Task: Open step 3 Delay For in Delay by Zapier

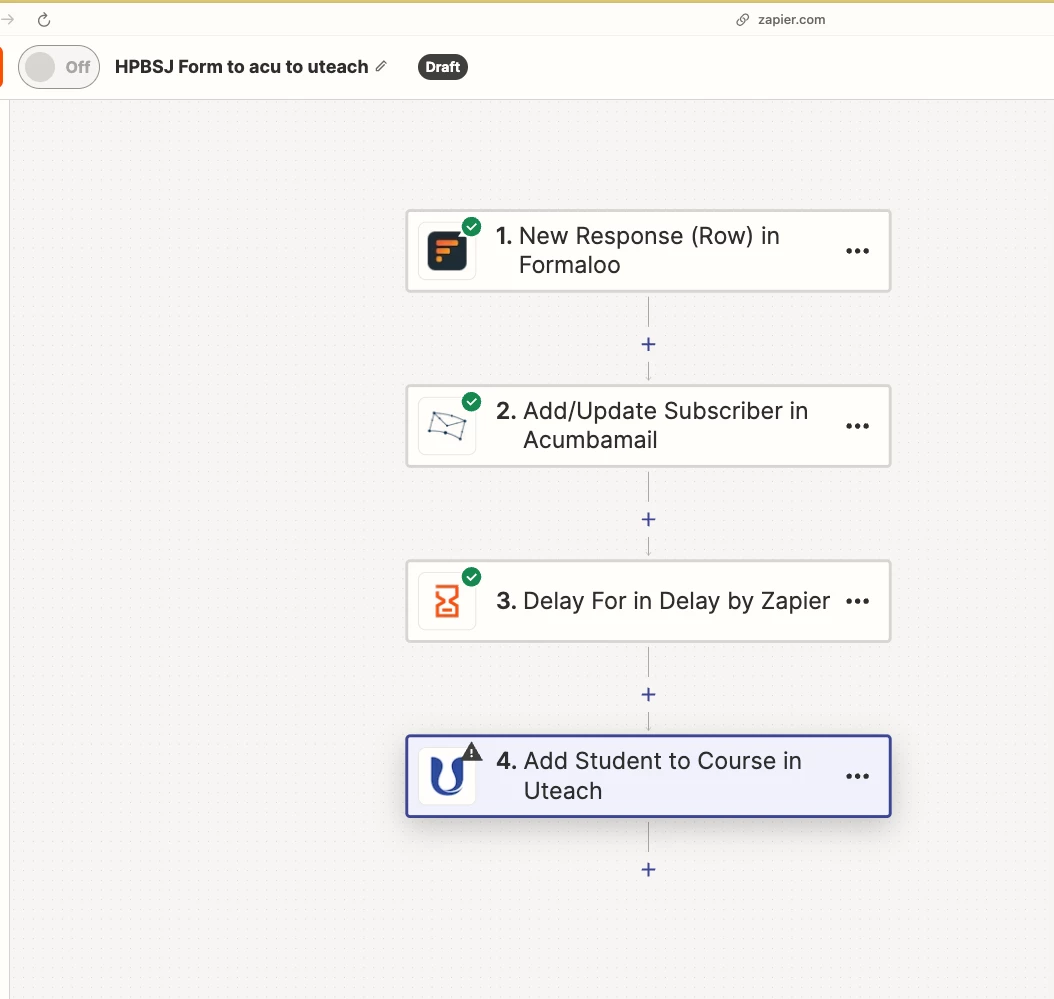Action: 648,601
